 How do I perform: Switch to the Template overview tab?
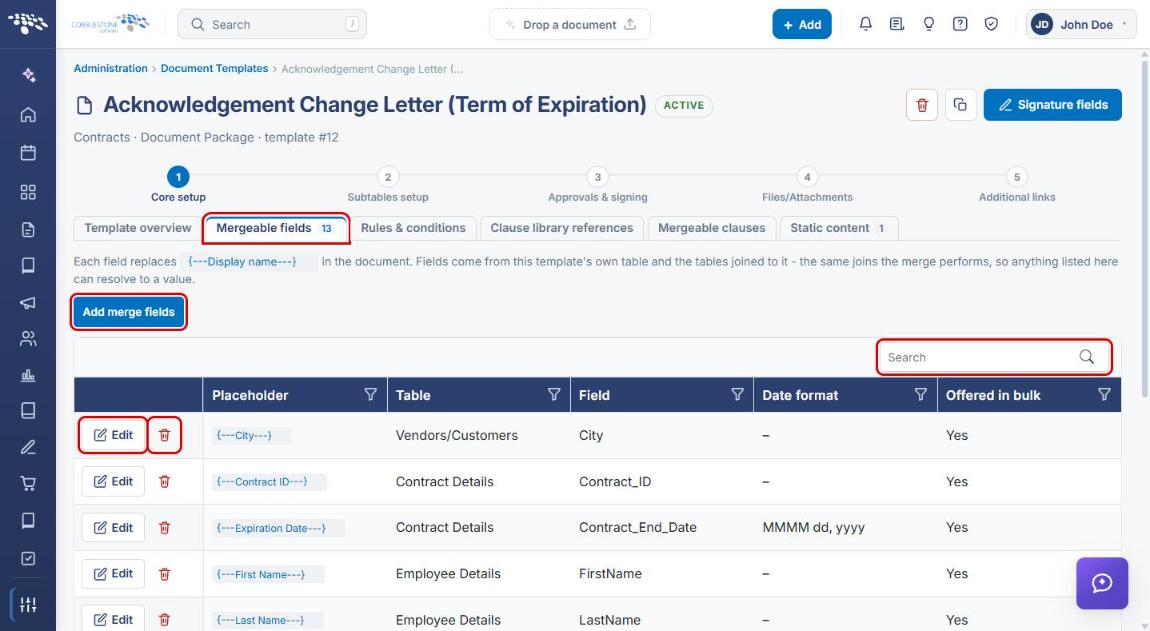coord(137,228)
